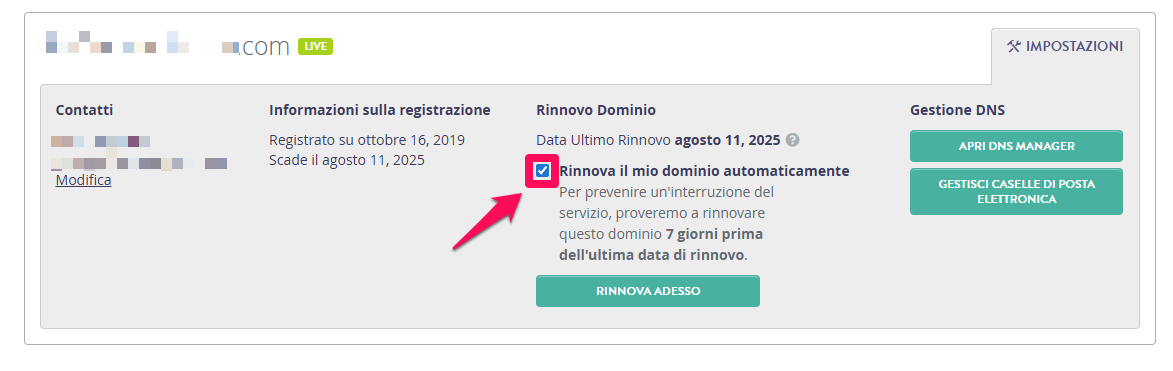Click the RINNOVA ADESSO button

click(x=648, y=291)
